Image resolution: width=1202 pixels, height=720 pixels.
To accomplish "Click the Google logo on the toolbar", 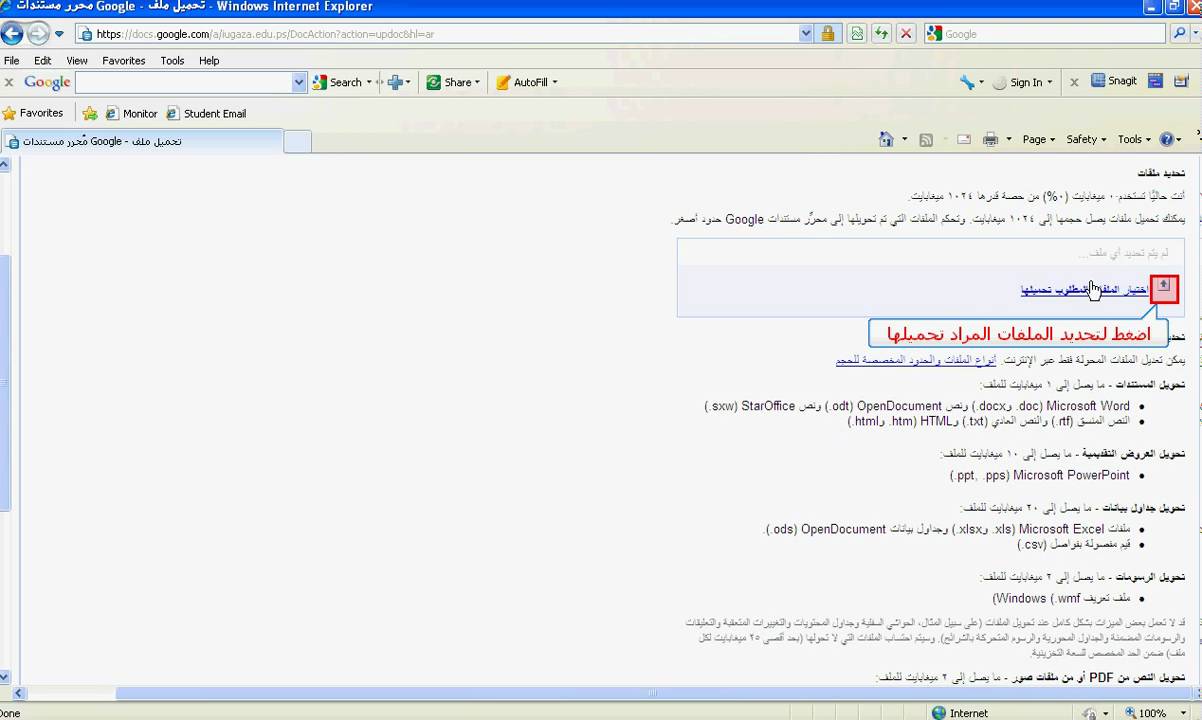I will [x=47, y=83].
